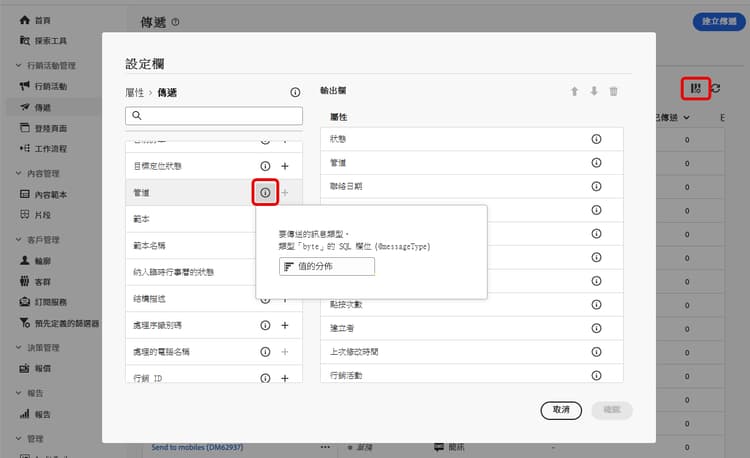
Task: Add 處理序識別碼 with its plus icon
Action: pyautogui.click(x=285, y=325)
